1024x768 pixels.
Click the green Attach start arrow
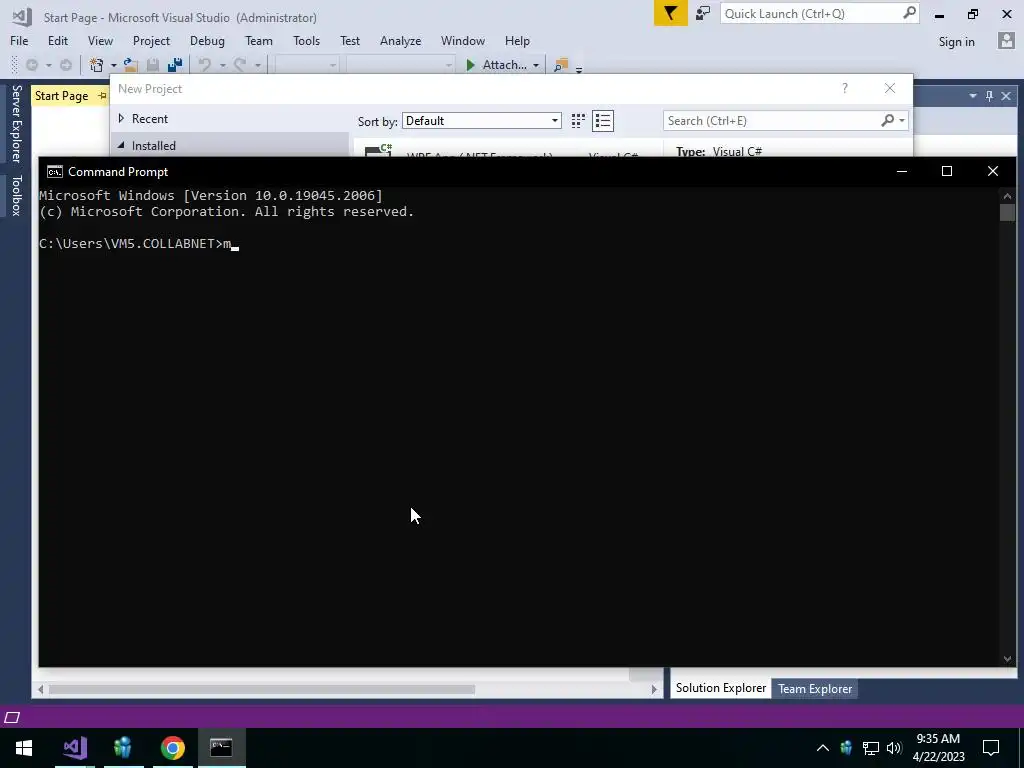point(470,65)
